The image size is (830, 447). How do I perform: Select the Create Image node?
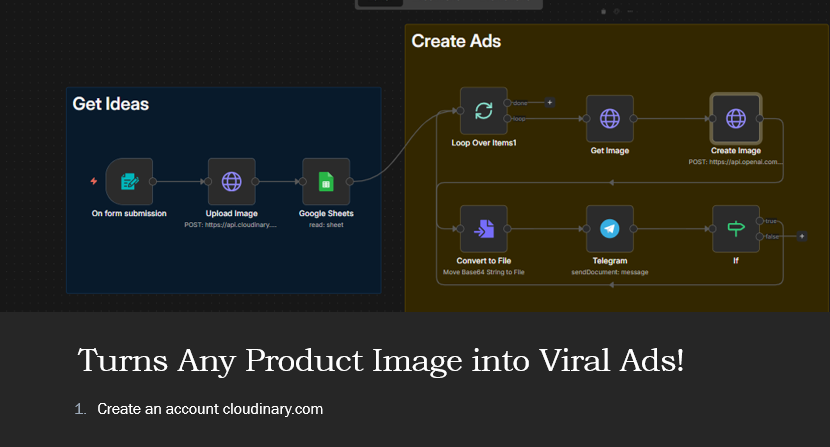736,119
